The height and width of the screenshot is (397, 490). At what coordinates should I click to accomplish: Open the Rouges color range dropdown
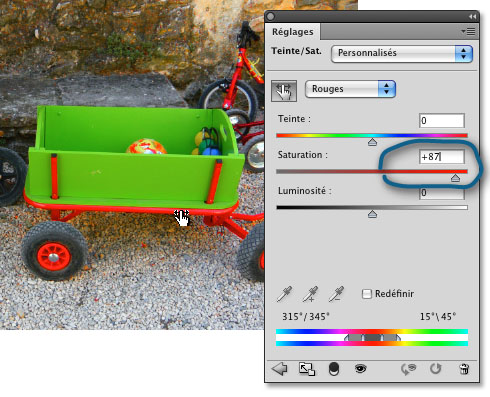click(350, 89)
